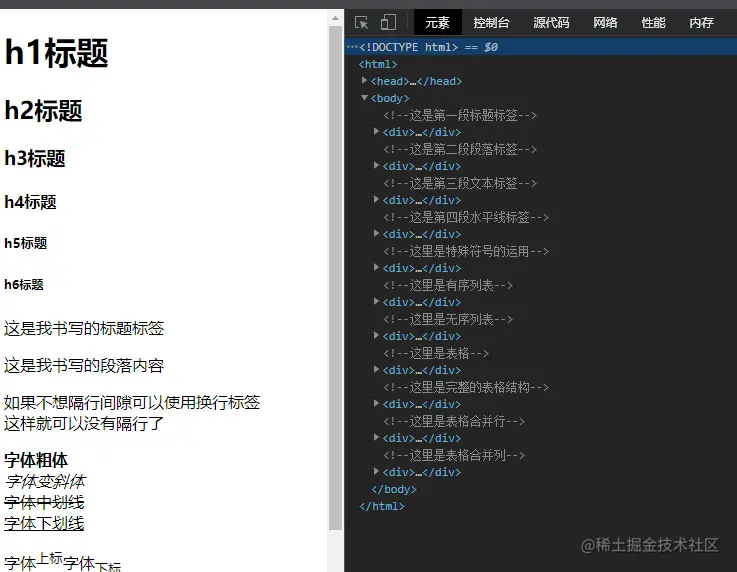Toggle the device toolbar icon

click(x=388, y=22)
